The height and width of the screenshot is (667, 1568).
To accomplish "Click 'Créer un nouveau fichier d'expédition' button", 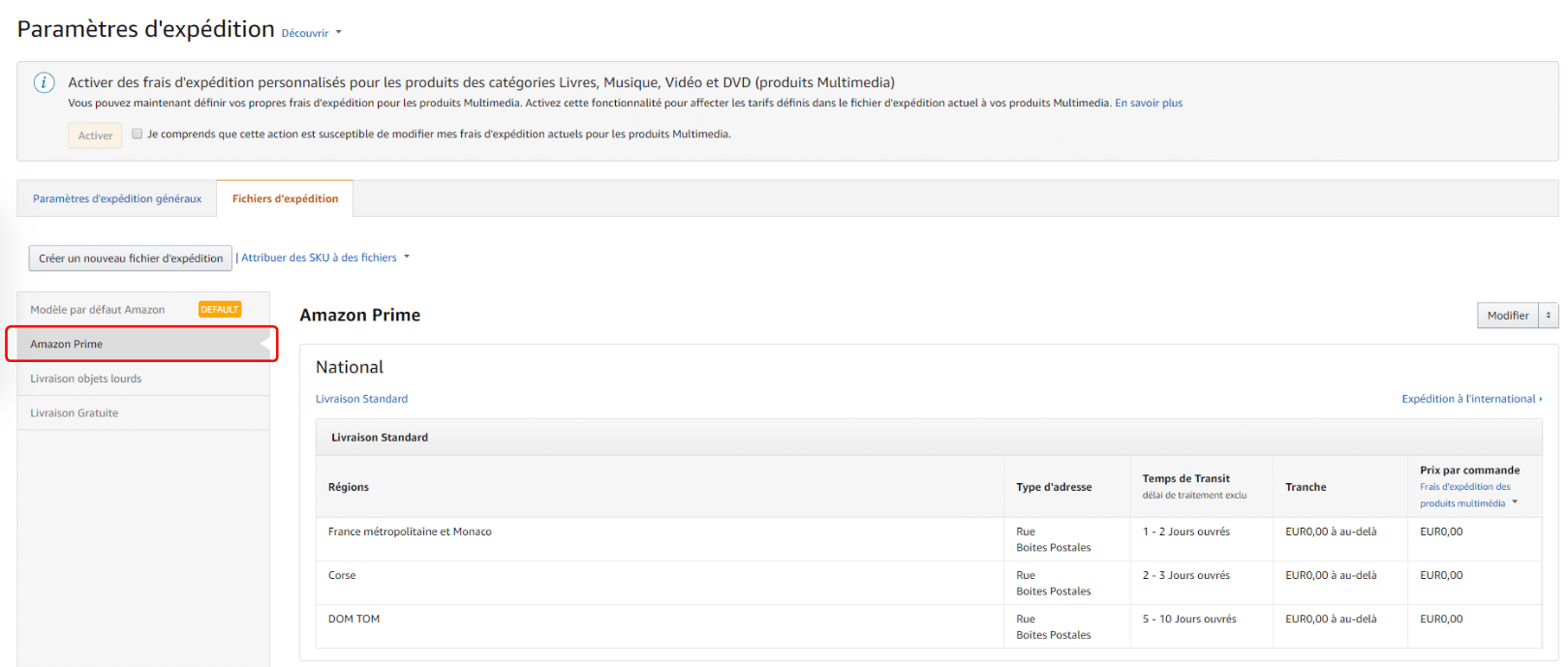I will [x=131, y=258].
